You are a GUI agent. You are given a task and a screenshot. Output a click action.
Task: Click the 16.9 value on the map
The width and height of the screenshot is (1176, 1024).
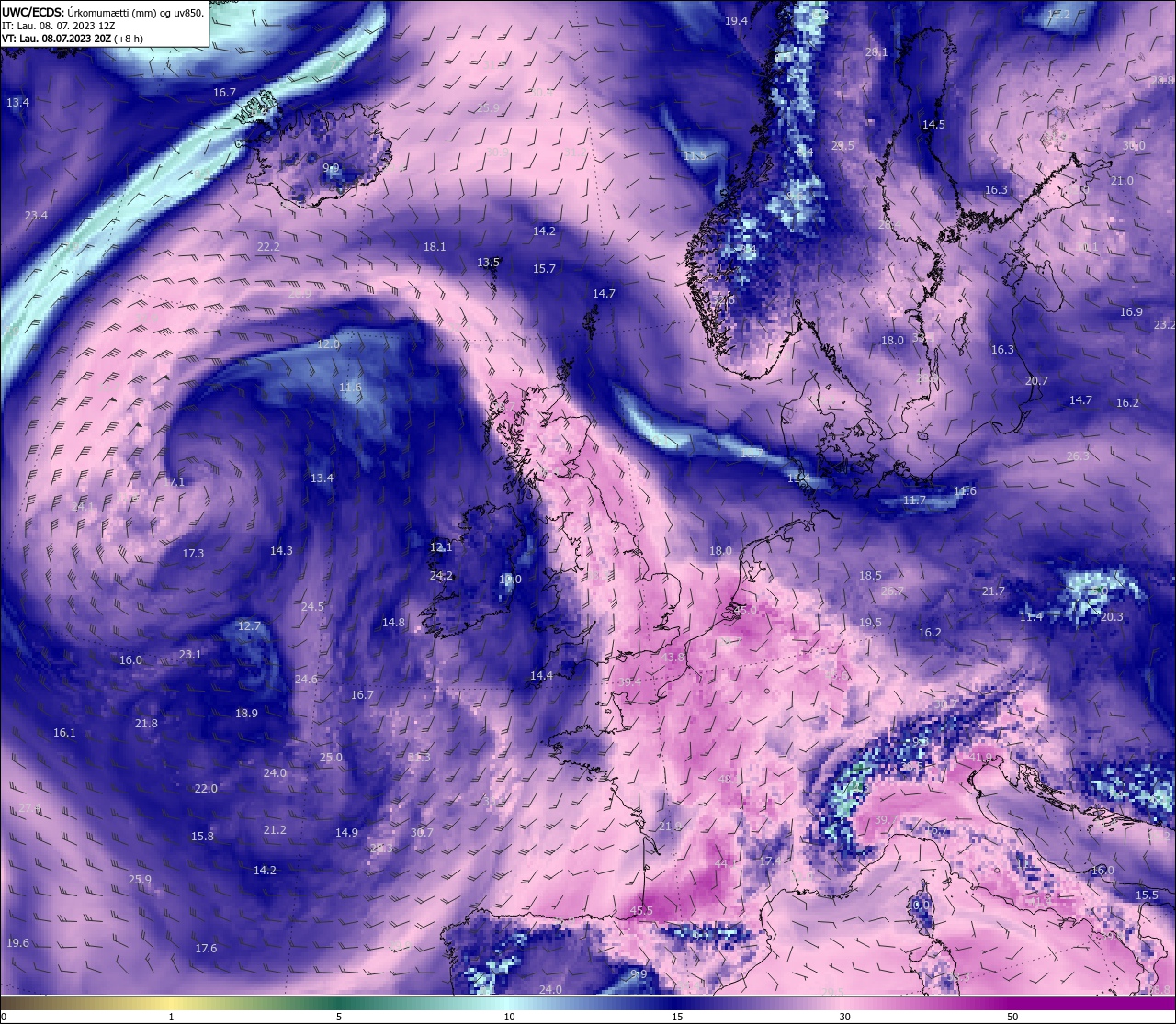tap(1131, 311)
